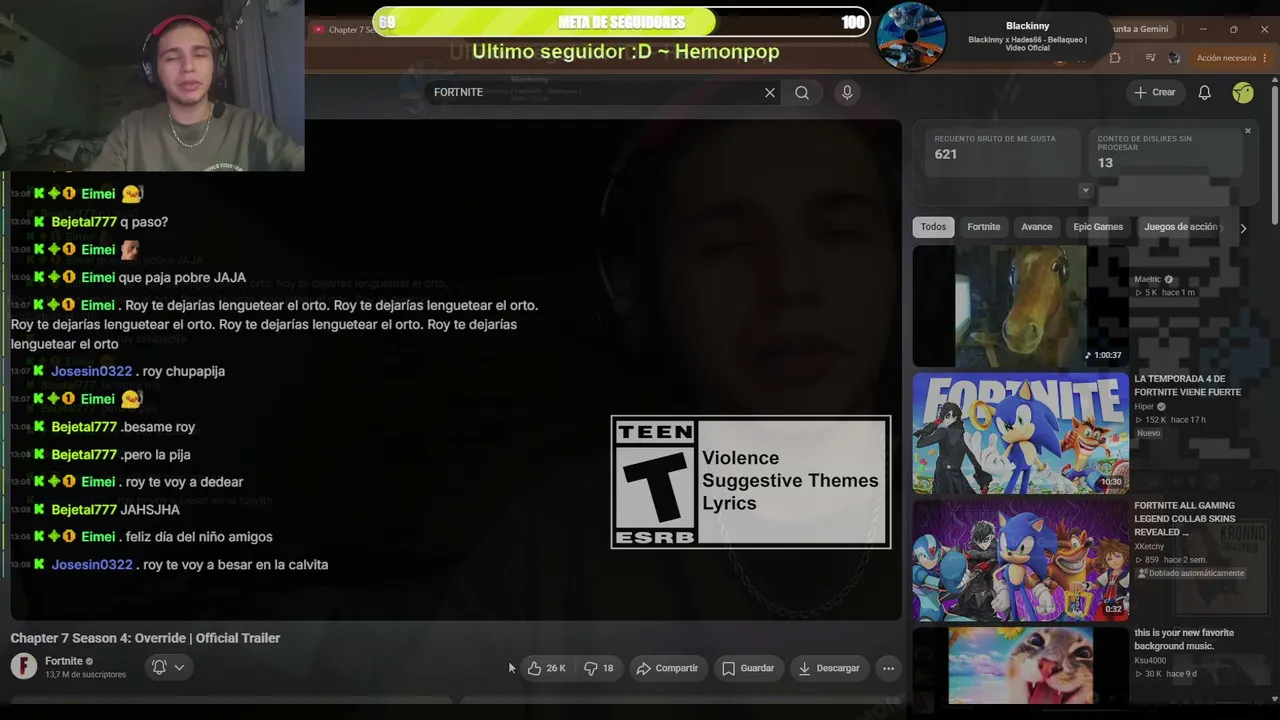Click the '13,7 M de suscriptores' text
The width and height of the screenshot is (1280, 720).
tap(86, 675)
